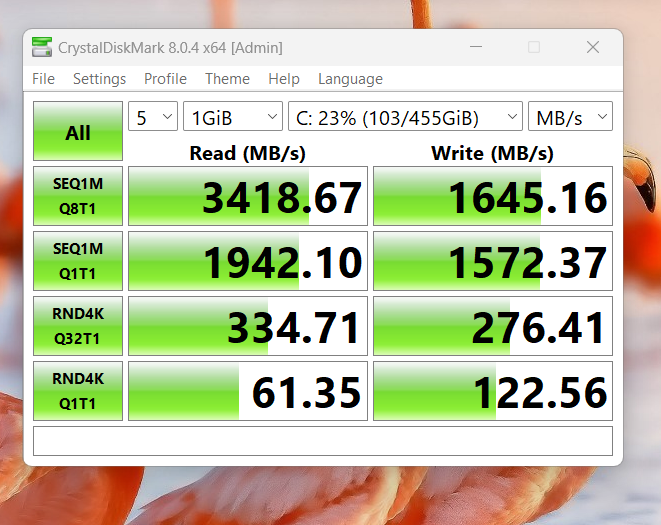Click the RND4K Q32T1 read result 334.71
Viewport: 661px width, 525px height.
pos(248,326)
